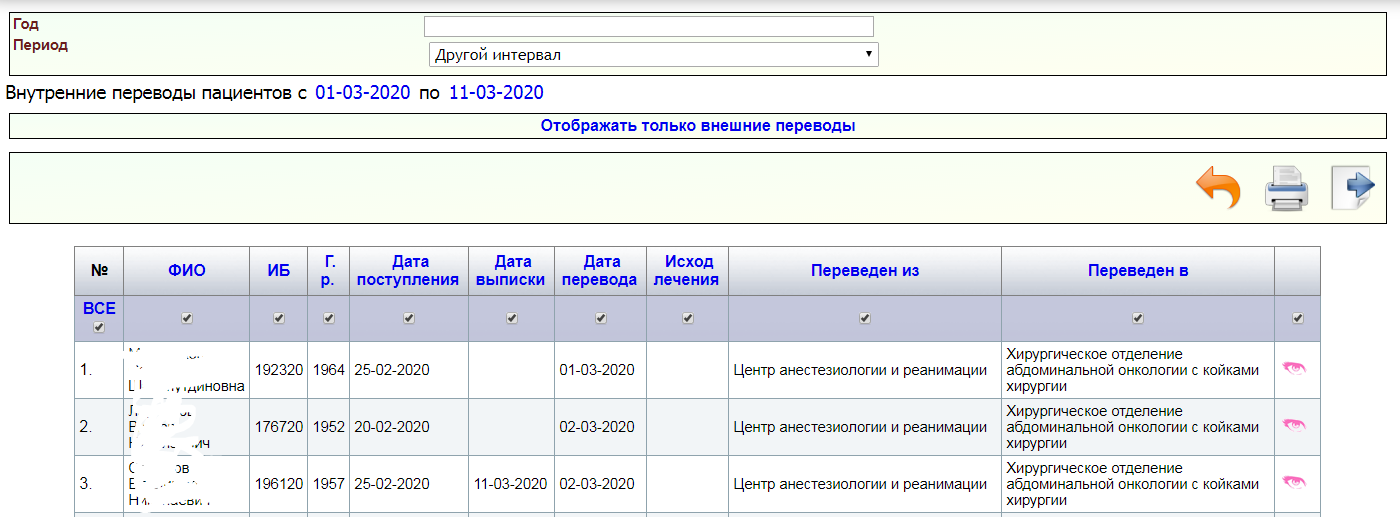Click the printer icon

1286,188
